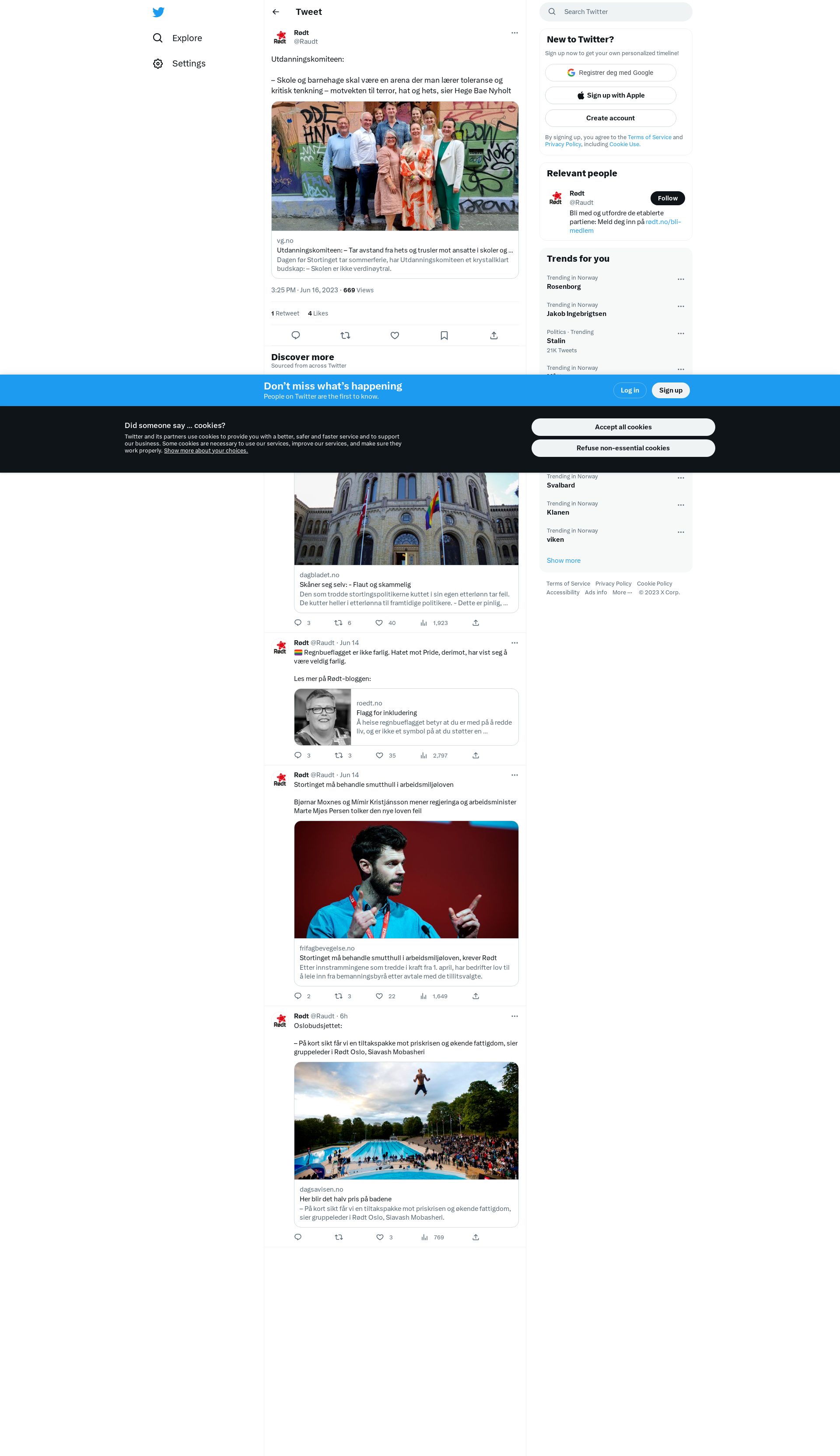Bookmark the main Utdanningskomiteen tweet
This screenshot has height=1456, width=840.
click(444, 335)
